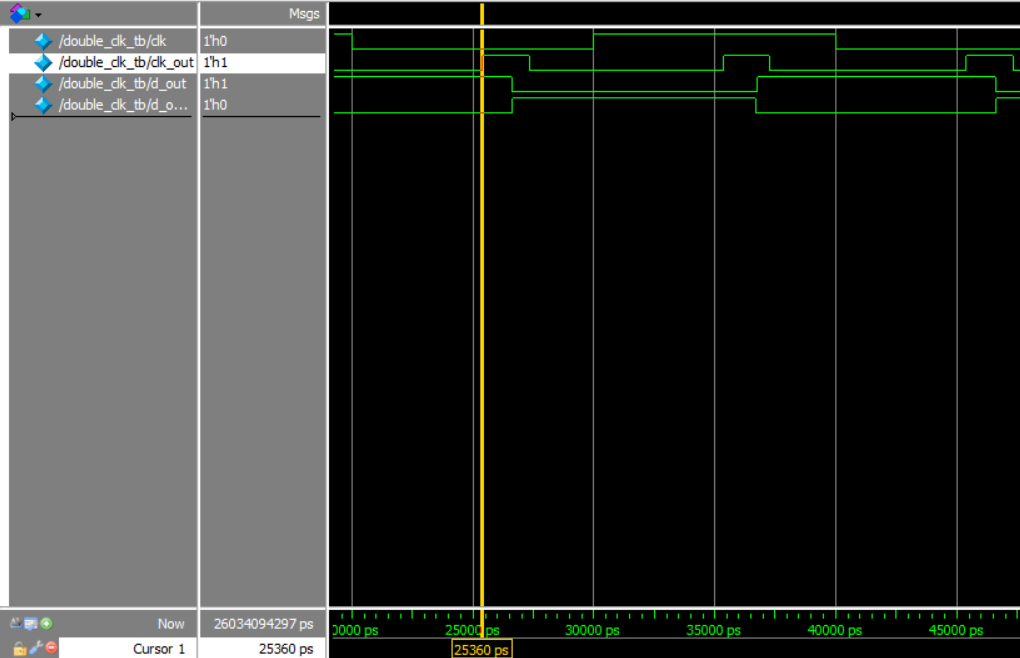Click the 1'h1 value of the clk_out signal
The height and width of the screenshot is (658, 1020).
[x=215, y=62]
